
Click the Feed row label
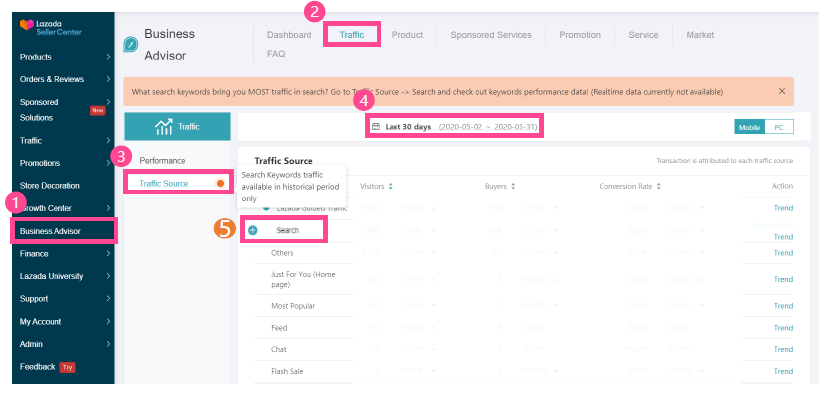point(279,328)
